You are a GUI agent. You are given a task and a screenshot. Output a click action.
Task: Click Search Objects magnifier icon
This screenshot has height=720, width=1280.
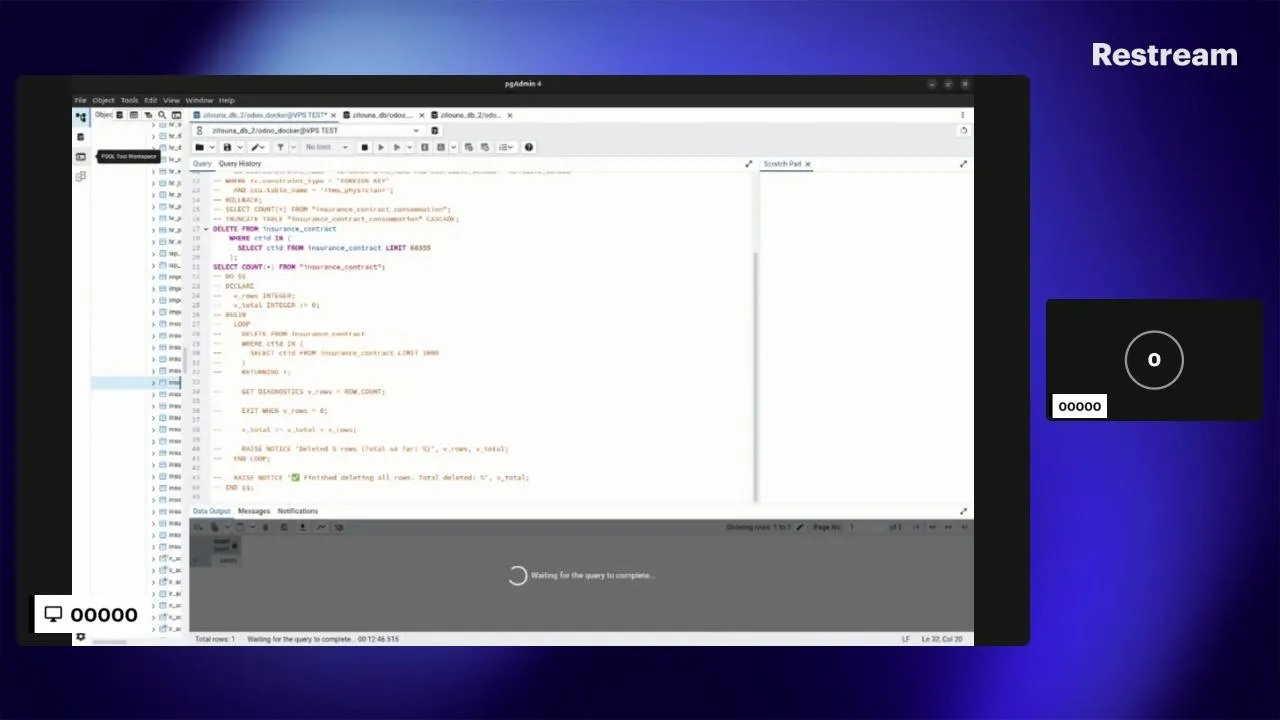click(162, 115)
